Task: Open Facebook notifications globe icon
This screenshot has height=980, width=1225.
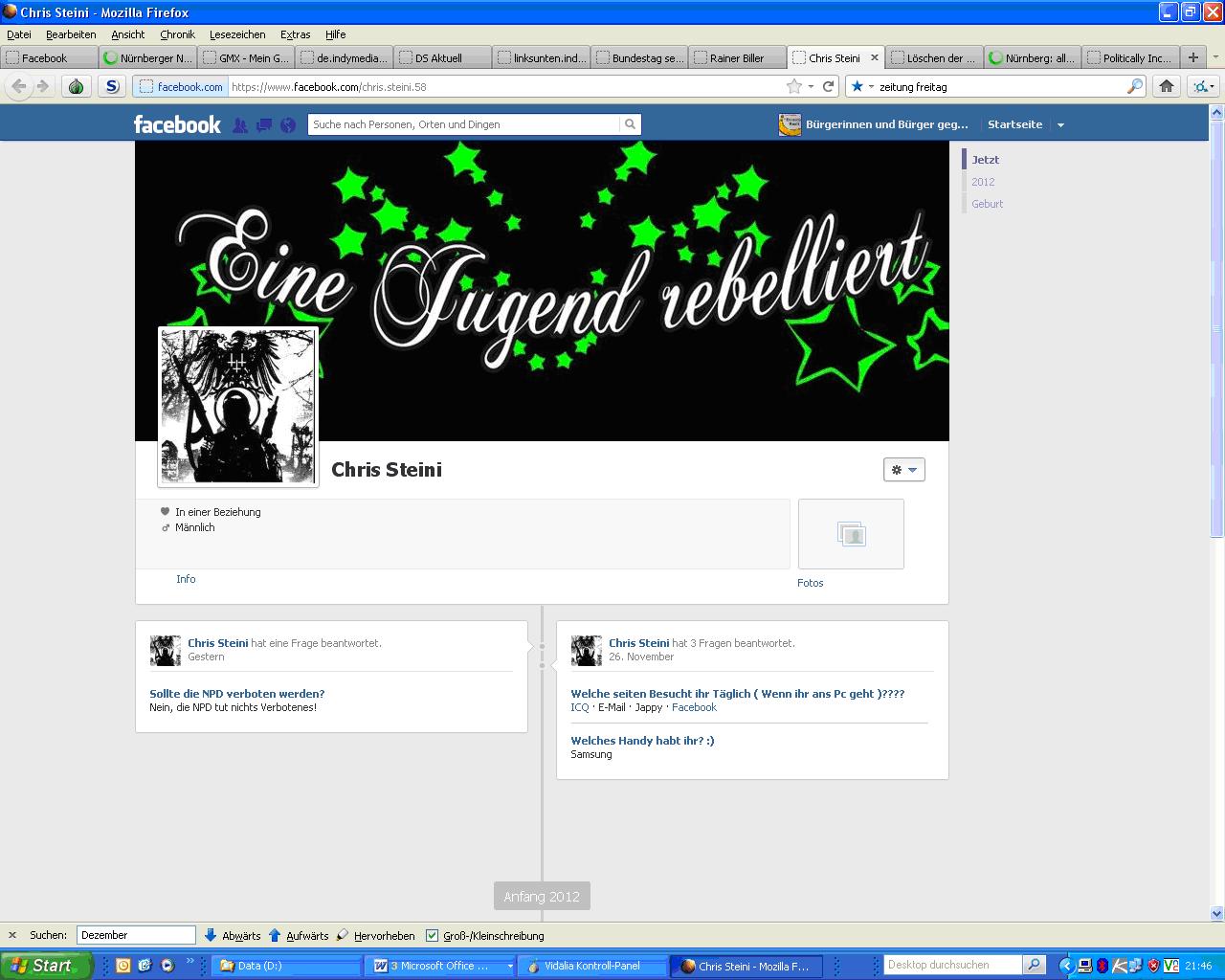Action: [288, 125]
